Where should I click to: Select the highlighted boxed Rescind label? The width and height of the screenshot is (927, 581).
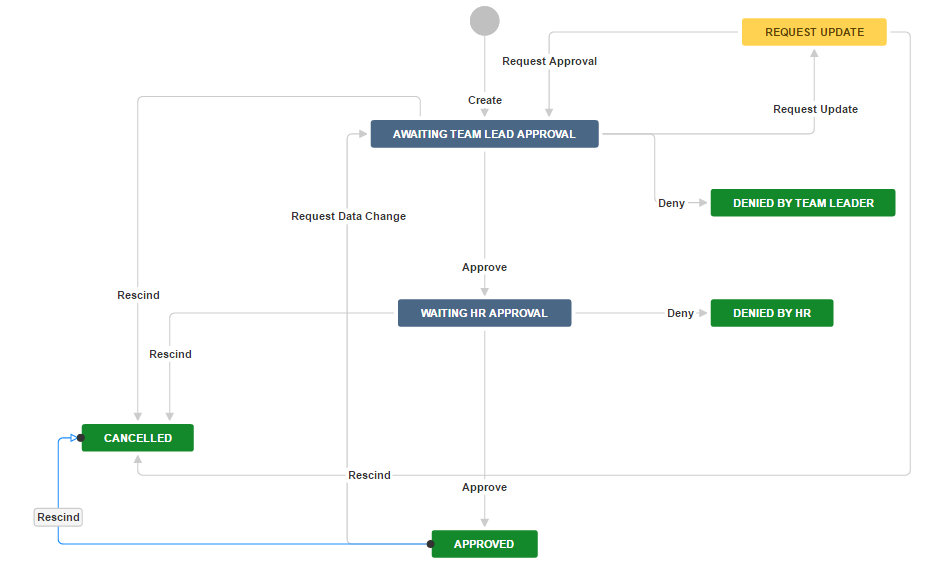click(58, 517)
